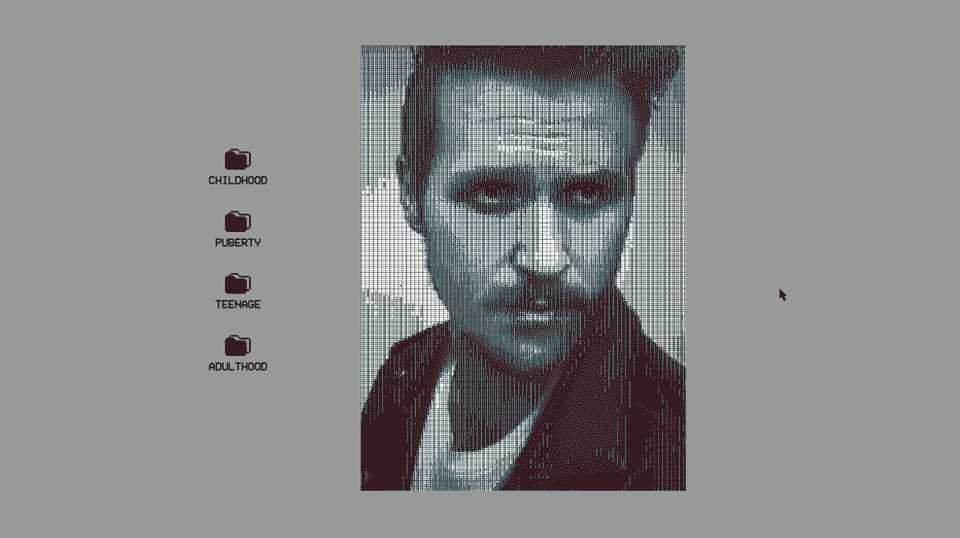The width and height of the screenshot is (960, 538).
Task: Open the PUBERTY folder icon
Action: coord(237,221)
